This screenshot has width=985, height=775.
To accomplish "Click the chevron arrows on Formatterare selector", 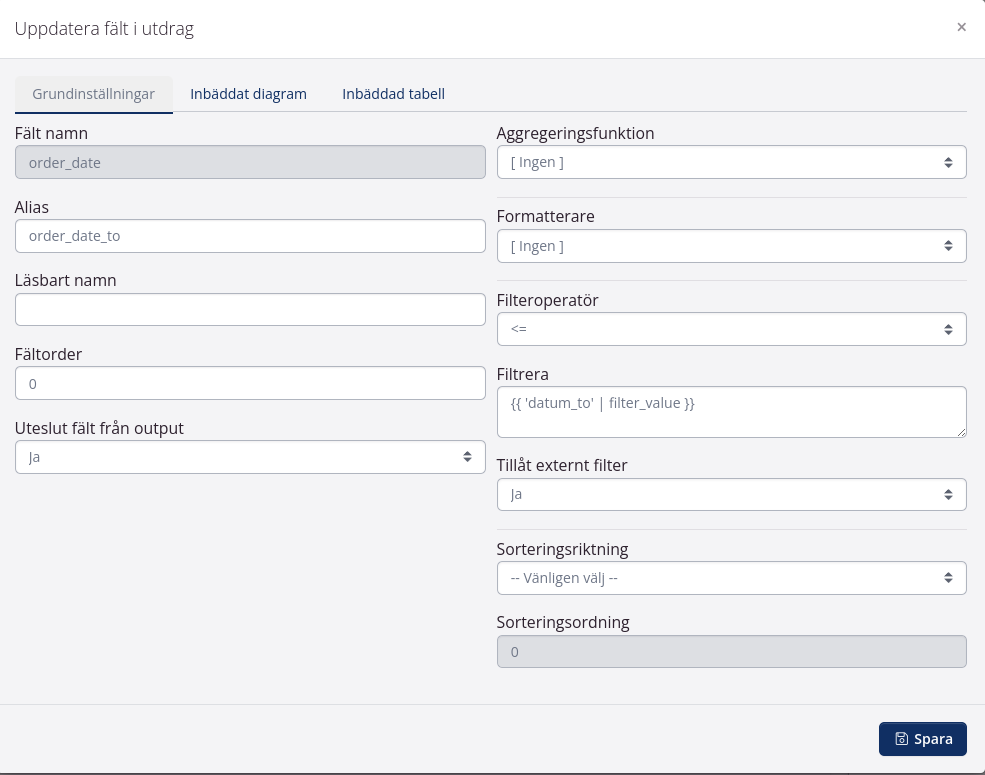I will click(948, 245).
